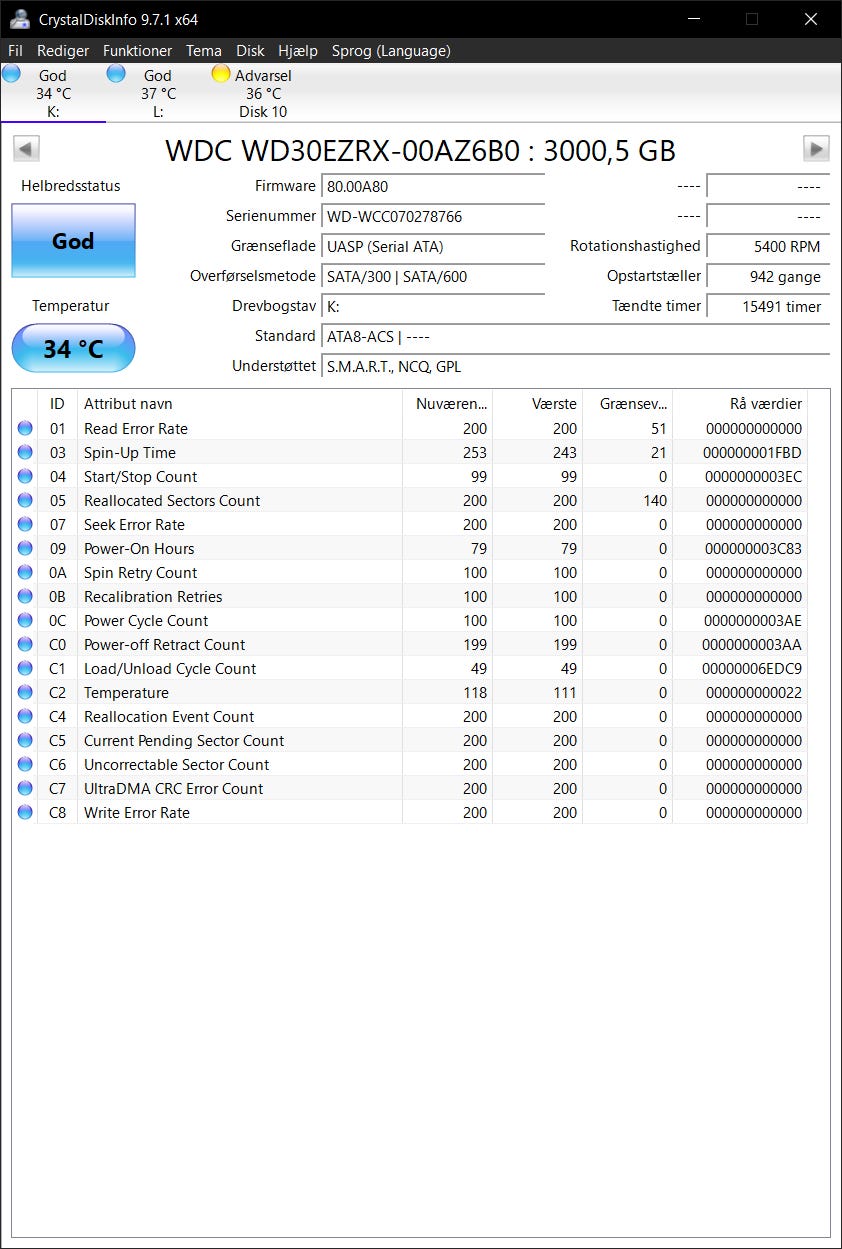Click Overførselsmetode field SATA/300 | SATA/600
Viewport: 842px width, 1249px height.
[x=433, y=277]
